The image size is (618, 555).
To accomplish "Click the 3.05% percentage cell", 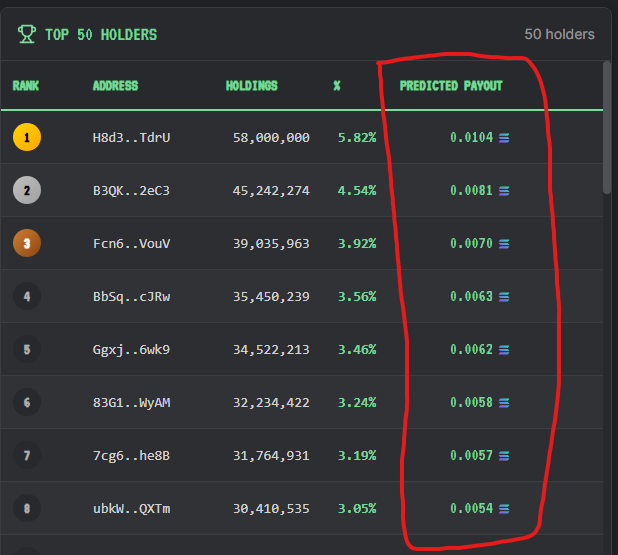I will pos(357,508).
